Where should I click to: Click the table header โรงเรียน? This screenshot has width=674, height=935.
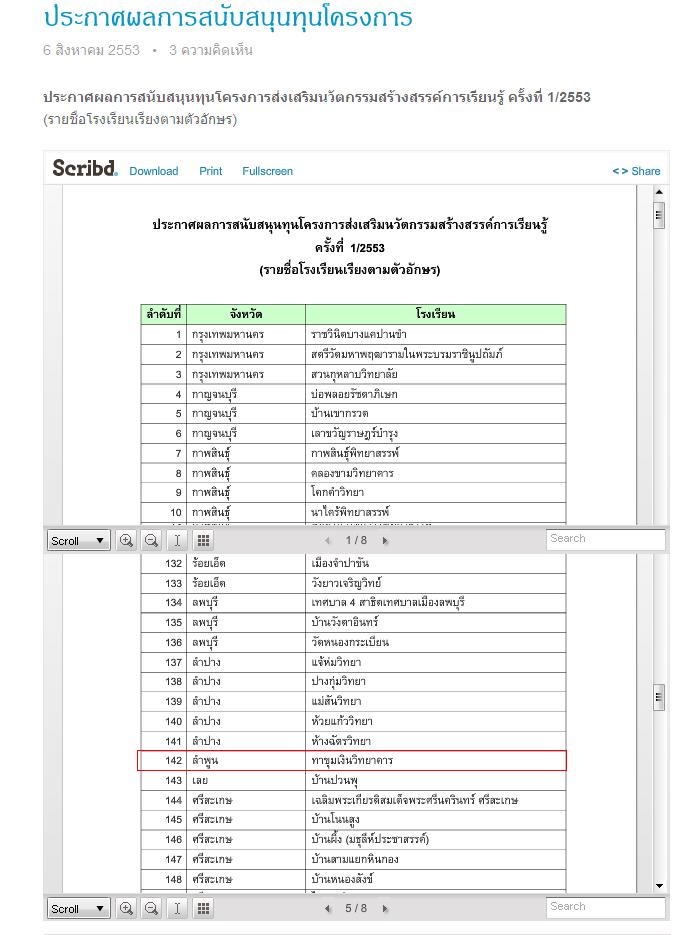click(435, 314)
